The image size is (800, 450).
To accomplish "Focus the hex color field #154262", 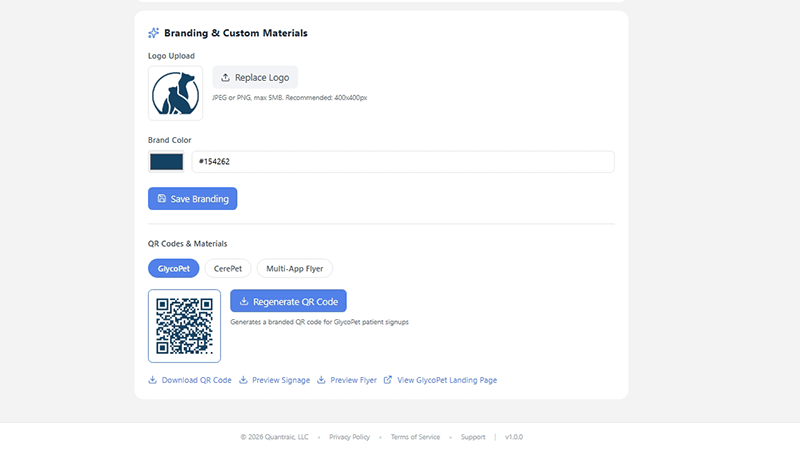I will pos(403,162).
